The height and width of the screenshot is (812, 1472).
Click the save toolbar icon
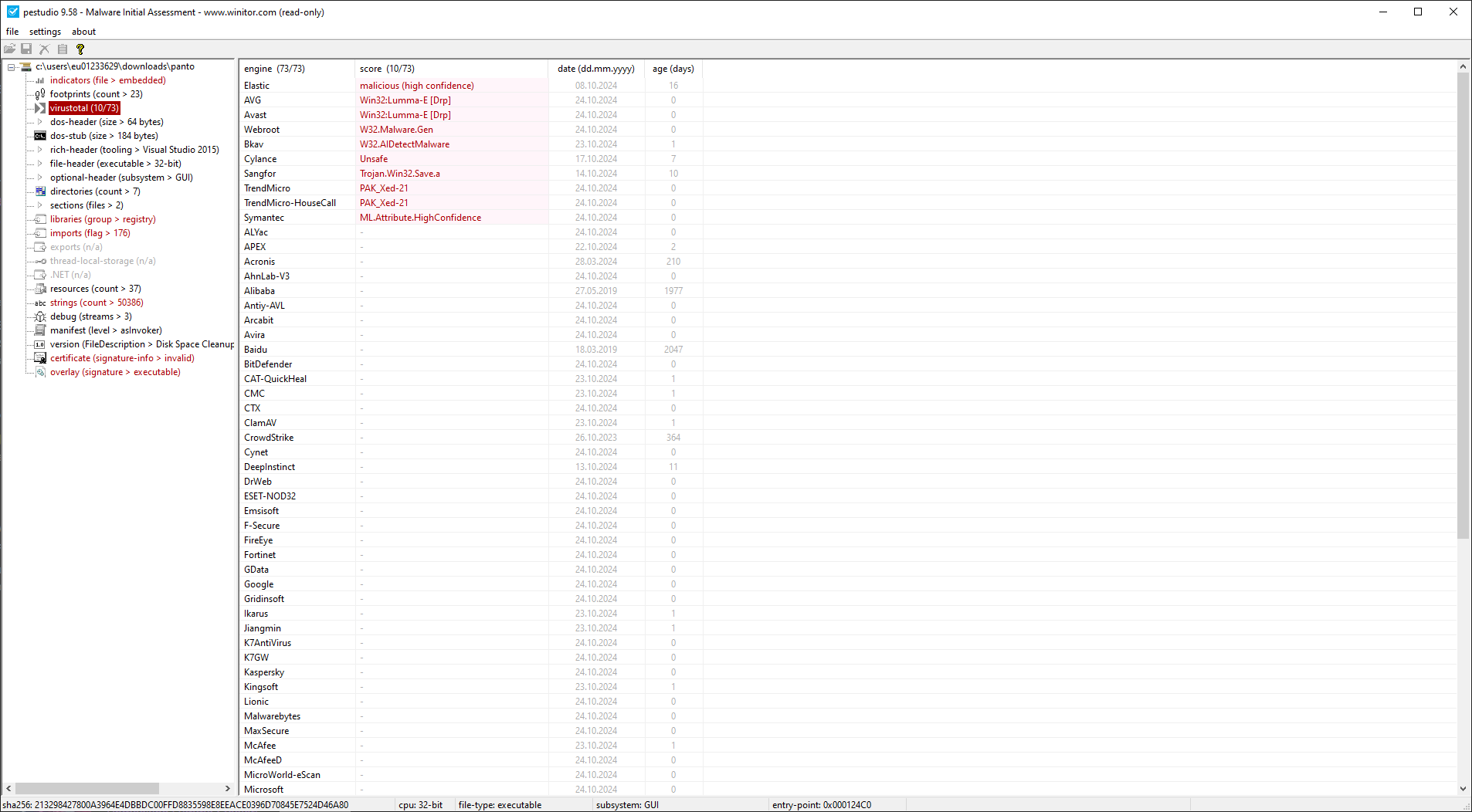point(26,49)
